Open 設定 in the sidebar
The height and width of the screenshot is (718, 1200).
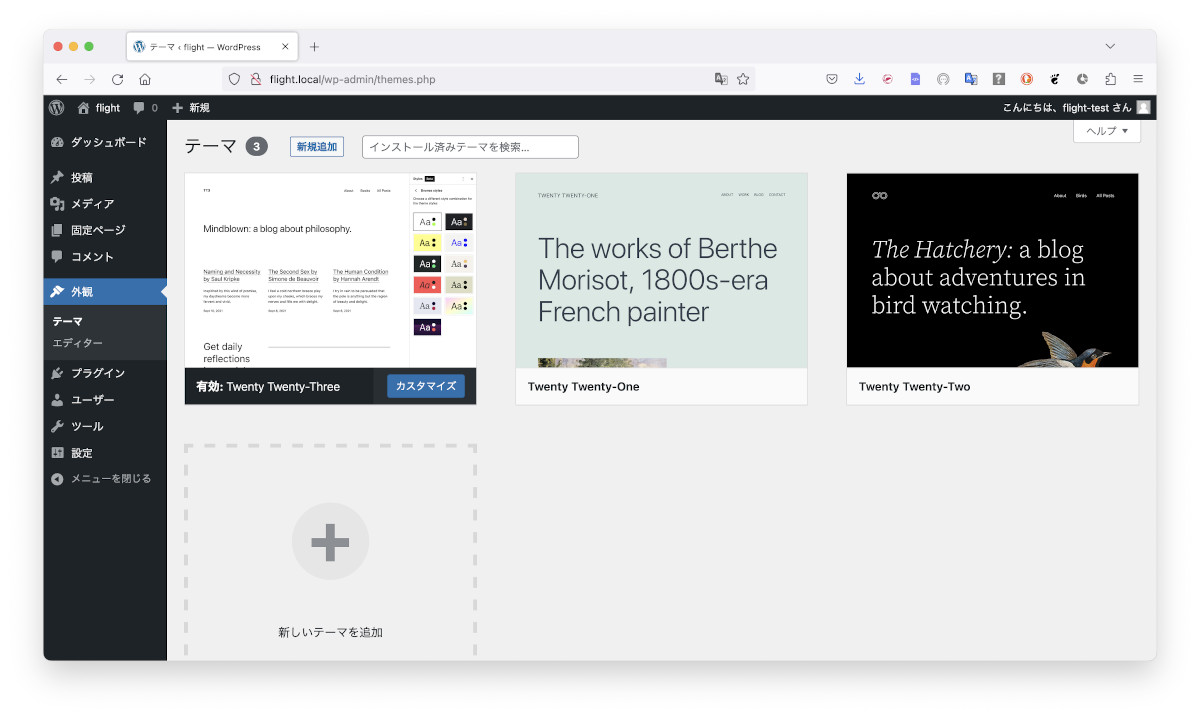click(105, 453)
